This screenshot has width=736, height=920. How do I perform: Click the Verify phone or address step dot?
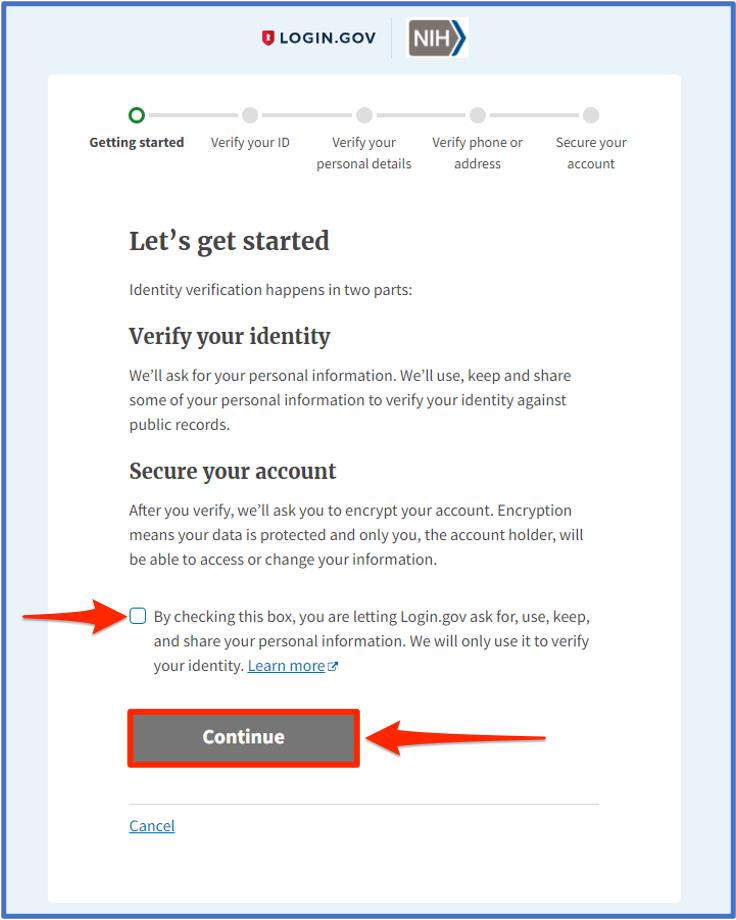click(477, 115)
